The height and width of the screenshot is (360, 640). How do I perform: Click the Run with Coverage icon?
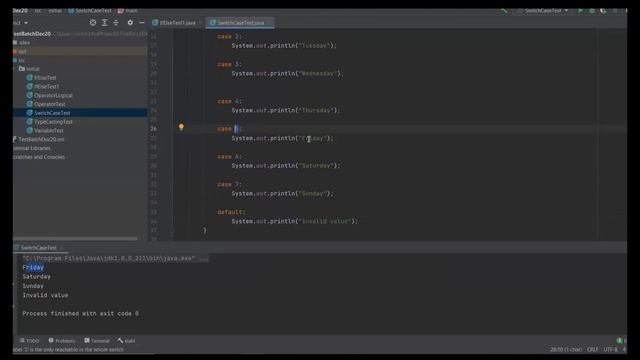[x=603, y=11]
